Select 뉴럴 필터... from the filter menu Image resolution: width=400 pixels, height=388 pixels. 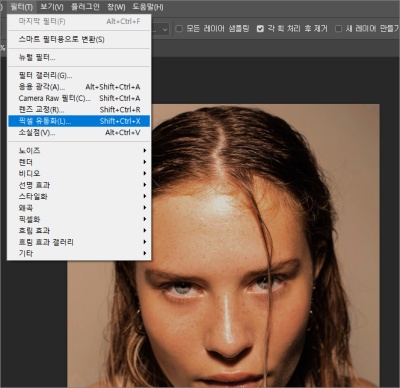click(79, 57)
